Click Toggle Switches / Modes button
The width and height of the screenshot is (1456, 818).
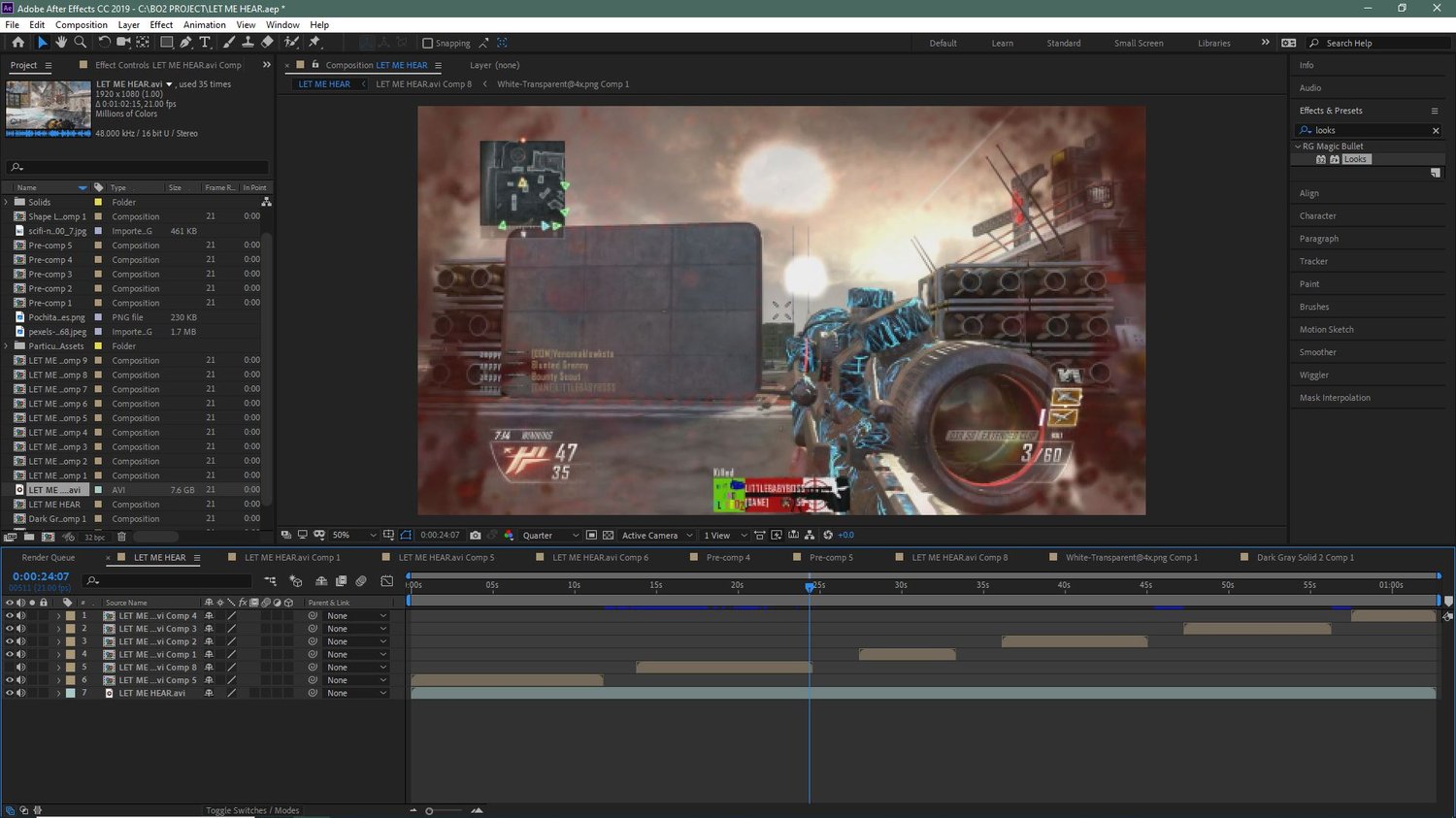pos(252,810)
